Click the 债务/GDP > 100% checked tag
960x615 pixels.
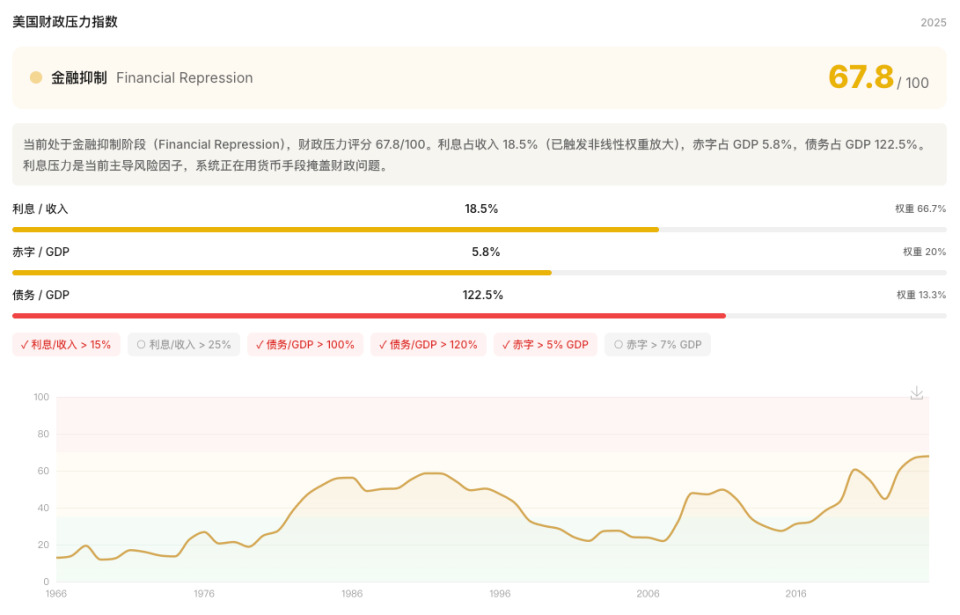click(x=305, y=345)
